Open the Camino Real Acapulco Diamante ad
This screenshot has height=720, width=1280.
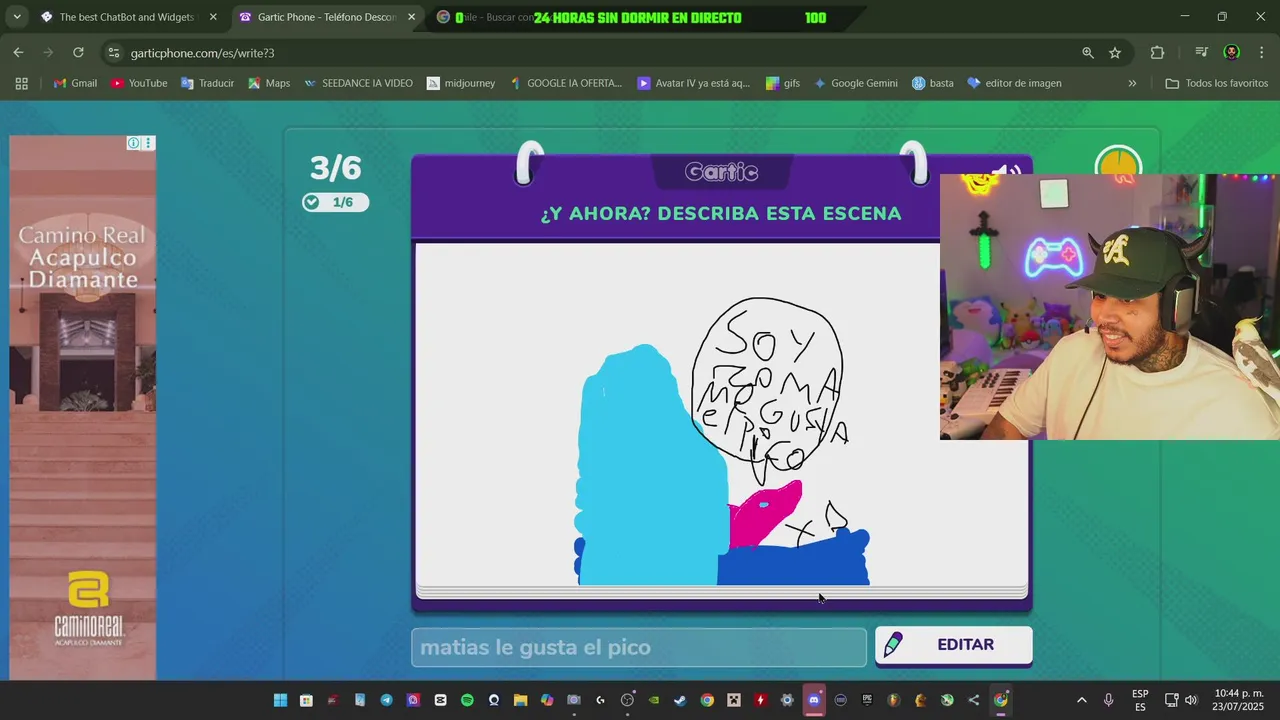pos(83,408)
